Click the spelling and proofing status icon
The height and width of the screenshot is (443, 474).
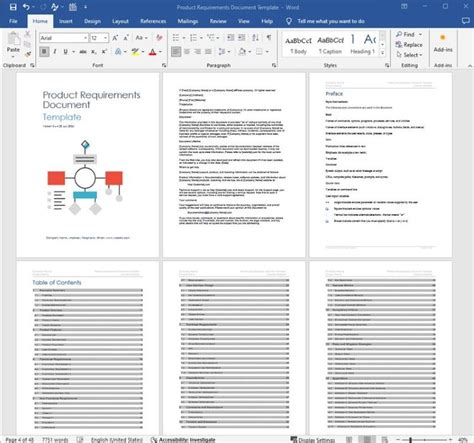(80, 440)
